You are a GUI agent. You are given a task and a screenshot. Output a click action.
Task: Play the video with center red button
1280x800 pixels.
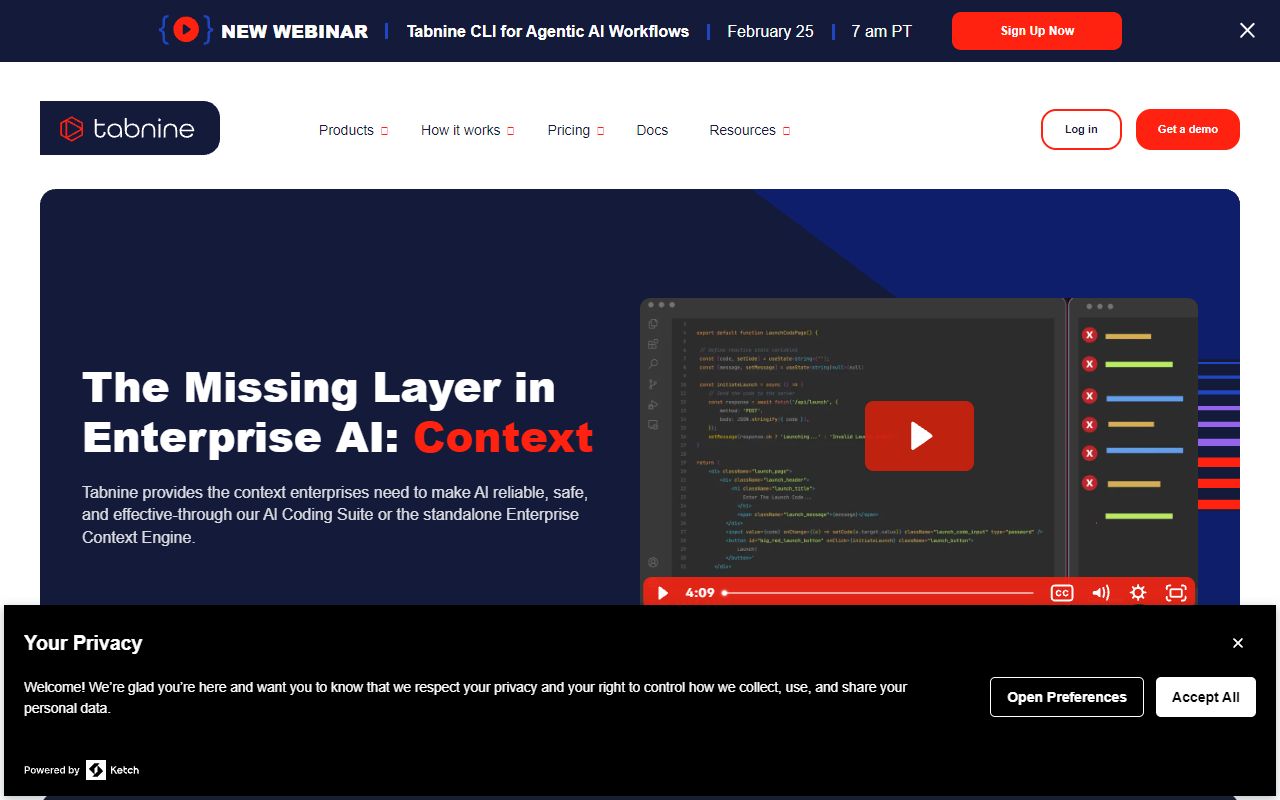pyautogui.click(x=919, y=436)
